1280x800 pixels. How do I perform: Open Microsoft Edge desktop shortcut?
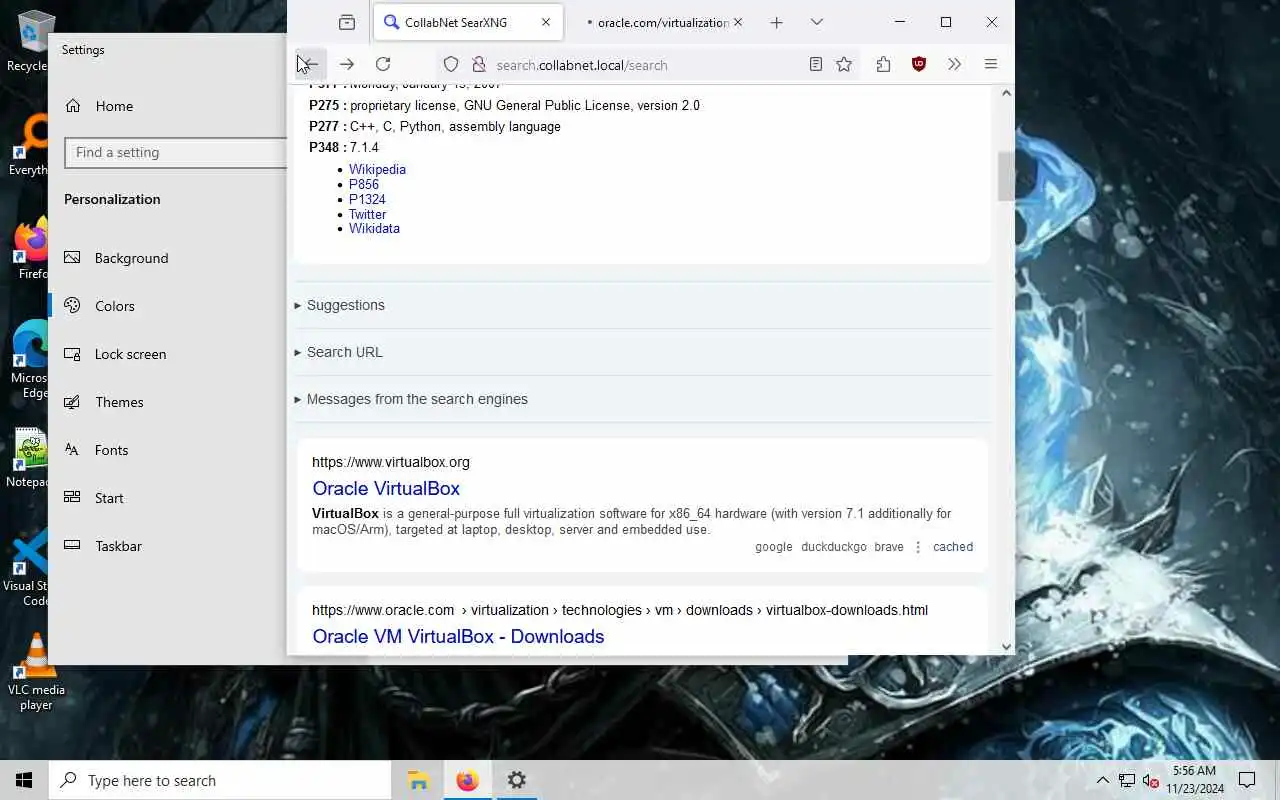tap(30, 360)
